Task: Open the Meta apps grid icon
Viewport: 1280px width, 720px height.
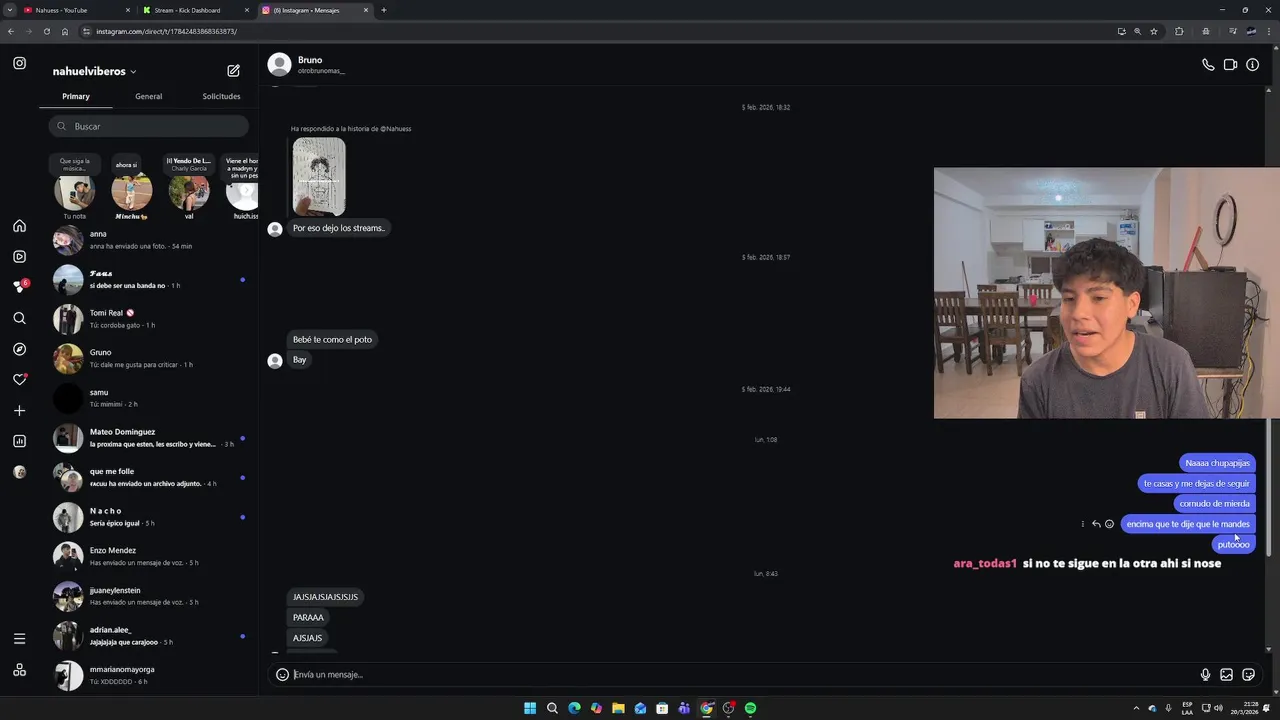Action: (19, 670)
